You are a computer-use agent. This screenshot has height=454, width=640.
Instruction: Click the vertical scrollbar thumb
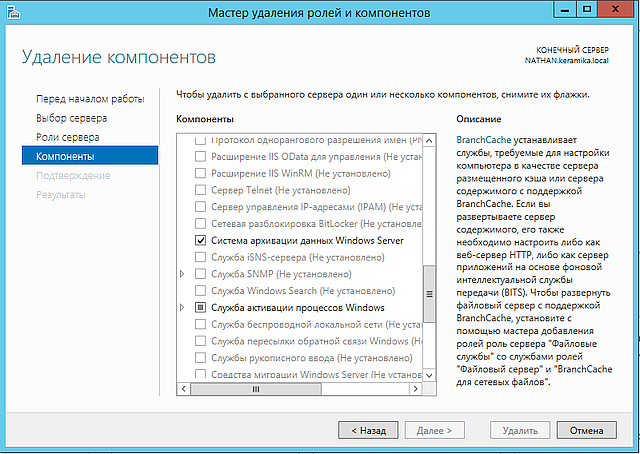[x=429, y=294]
